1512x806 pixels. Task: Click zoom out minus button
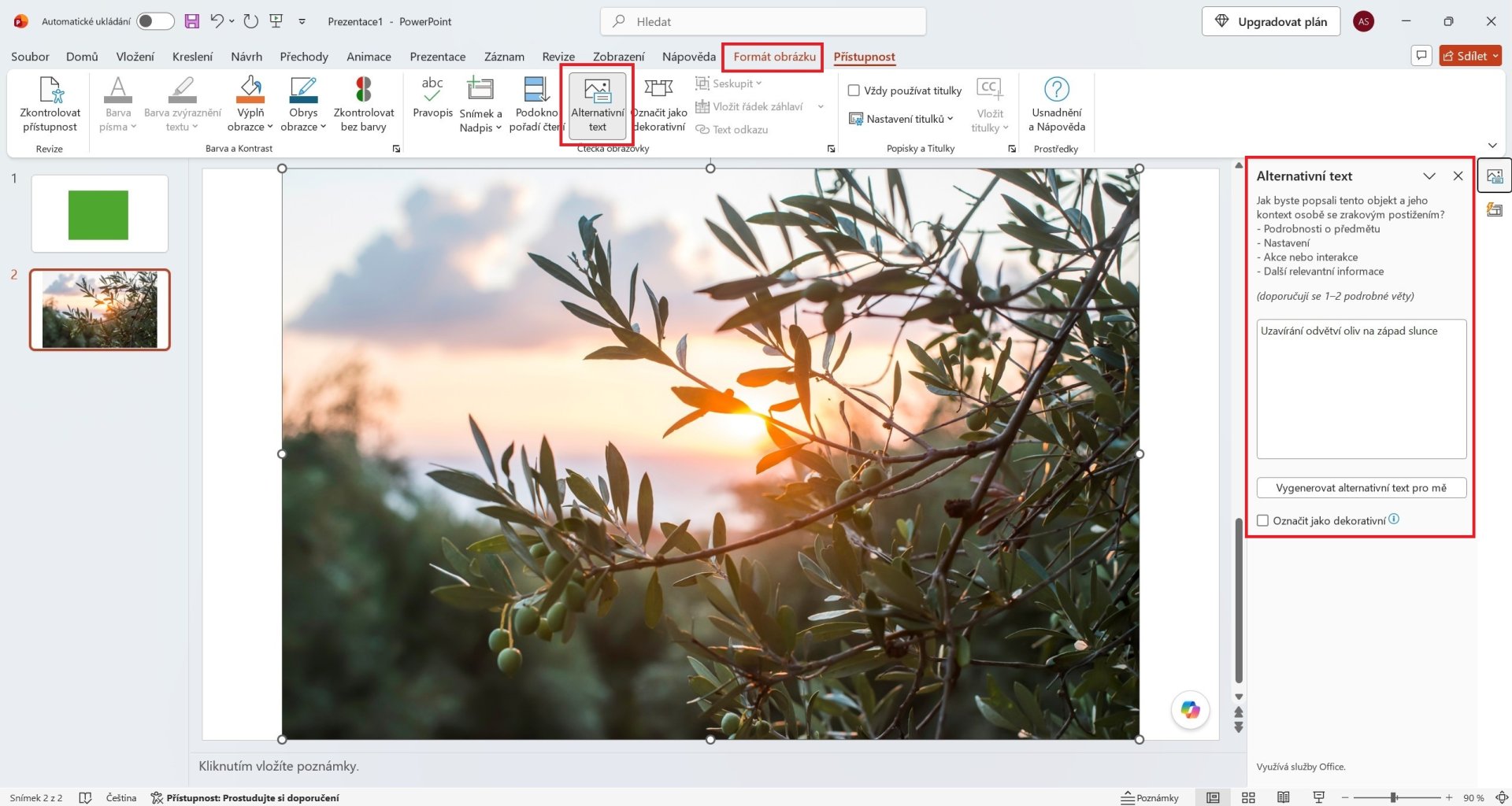[1345, 797]
